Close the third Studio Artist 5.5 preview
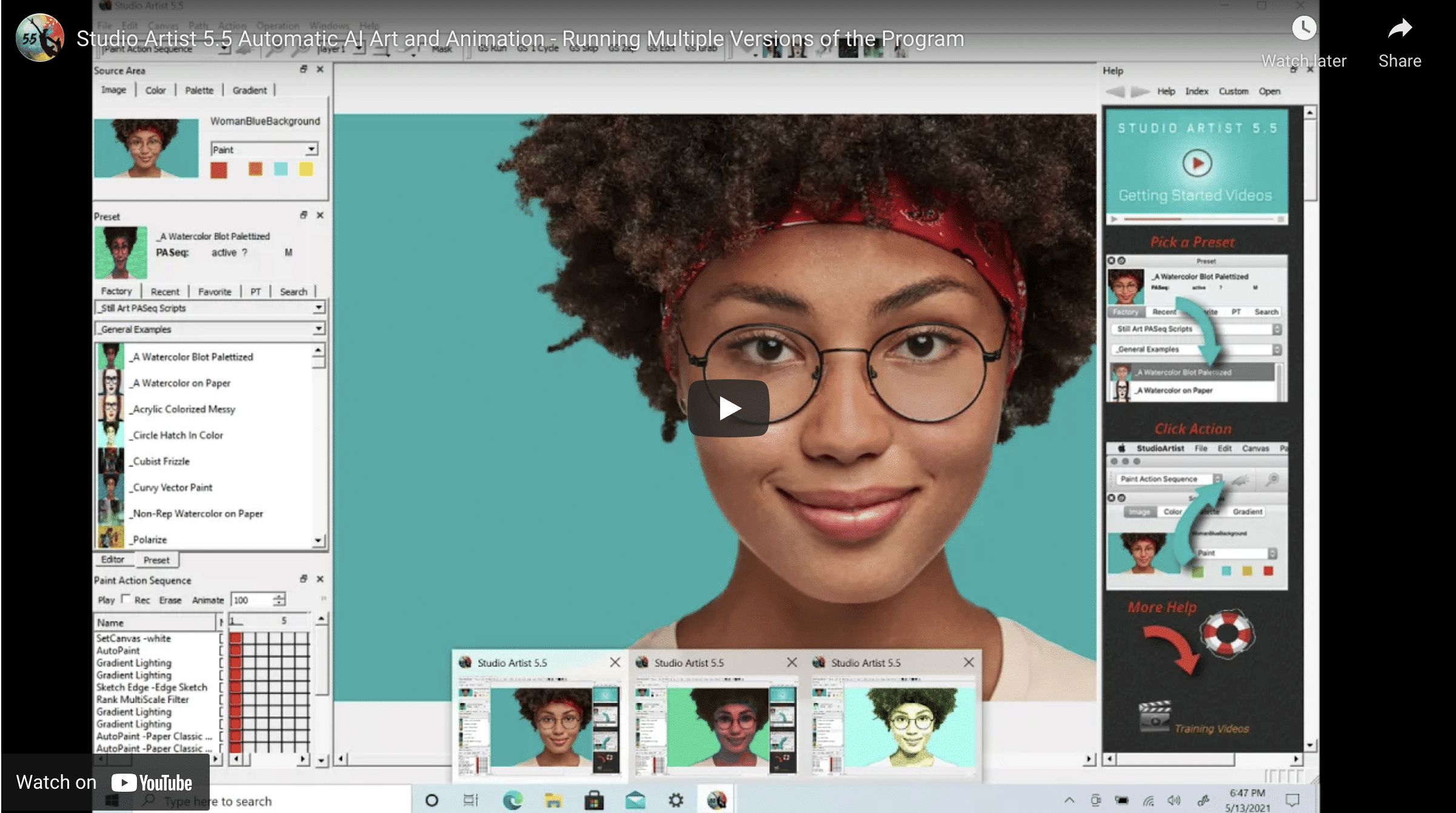The height and width of the screenshot is (813, 1456). click(x=969, y=662)
